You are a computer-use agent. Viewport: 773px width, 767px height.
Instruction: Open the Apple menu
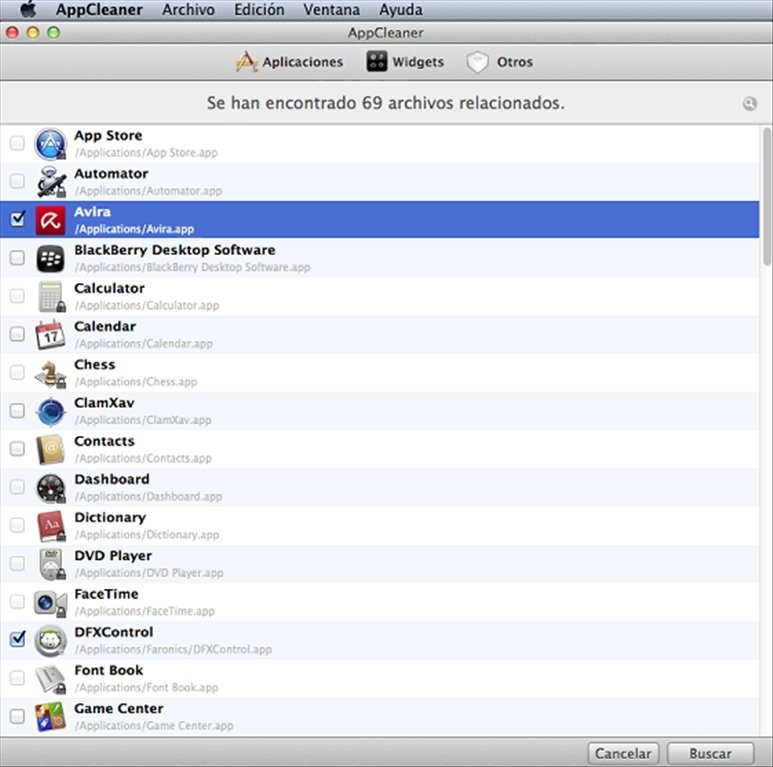click(29, 9)
